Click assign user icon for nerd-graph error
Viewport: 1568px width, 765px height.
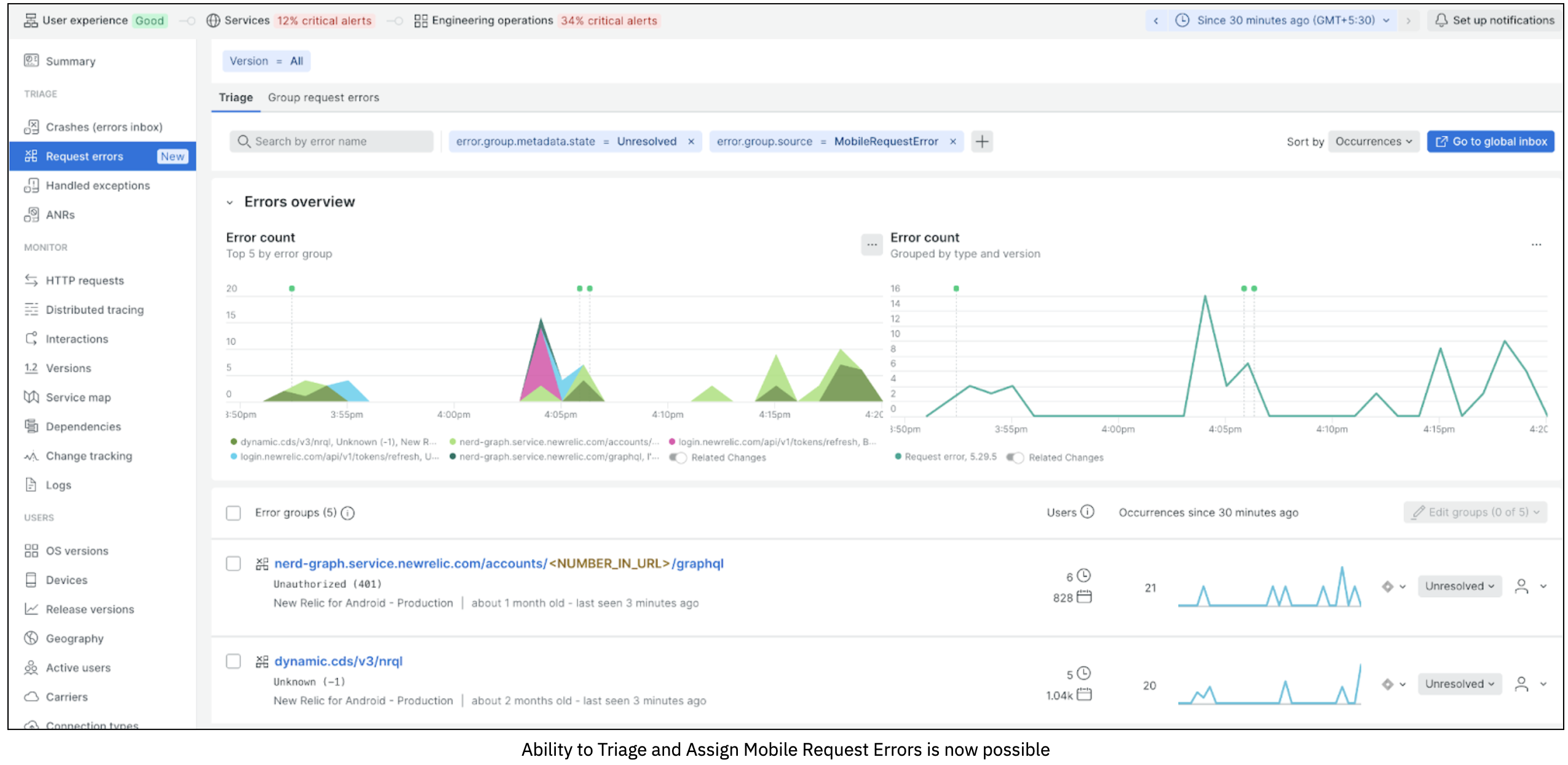tap(1521, 586)
